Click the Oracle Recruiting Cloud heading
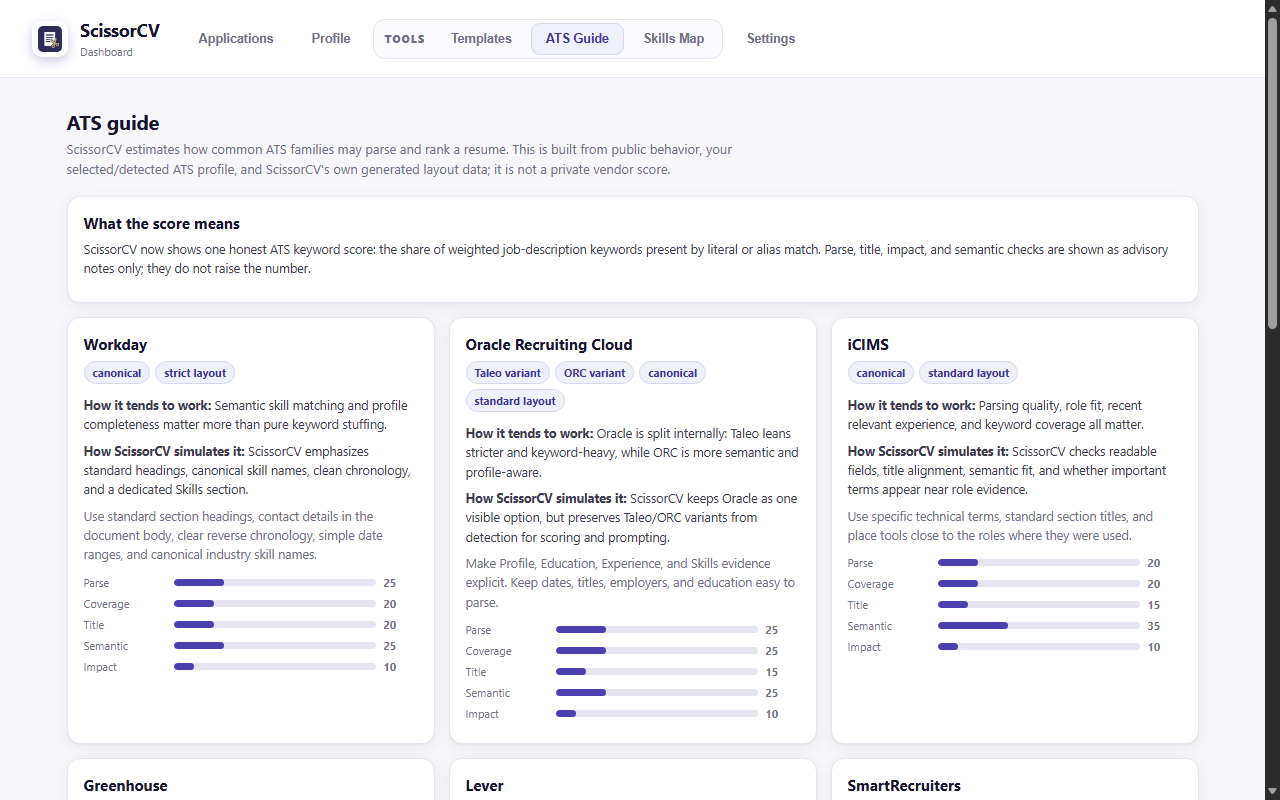 (x=549, y=345)
